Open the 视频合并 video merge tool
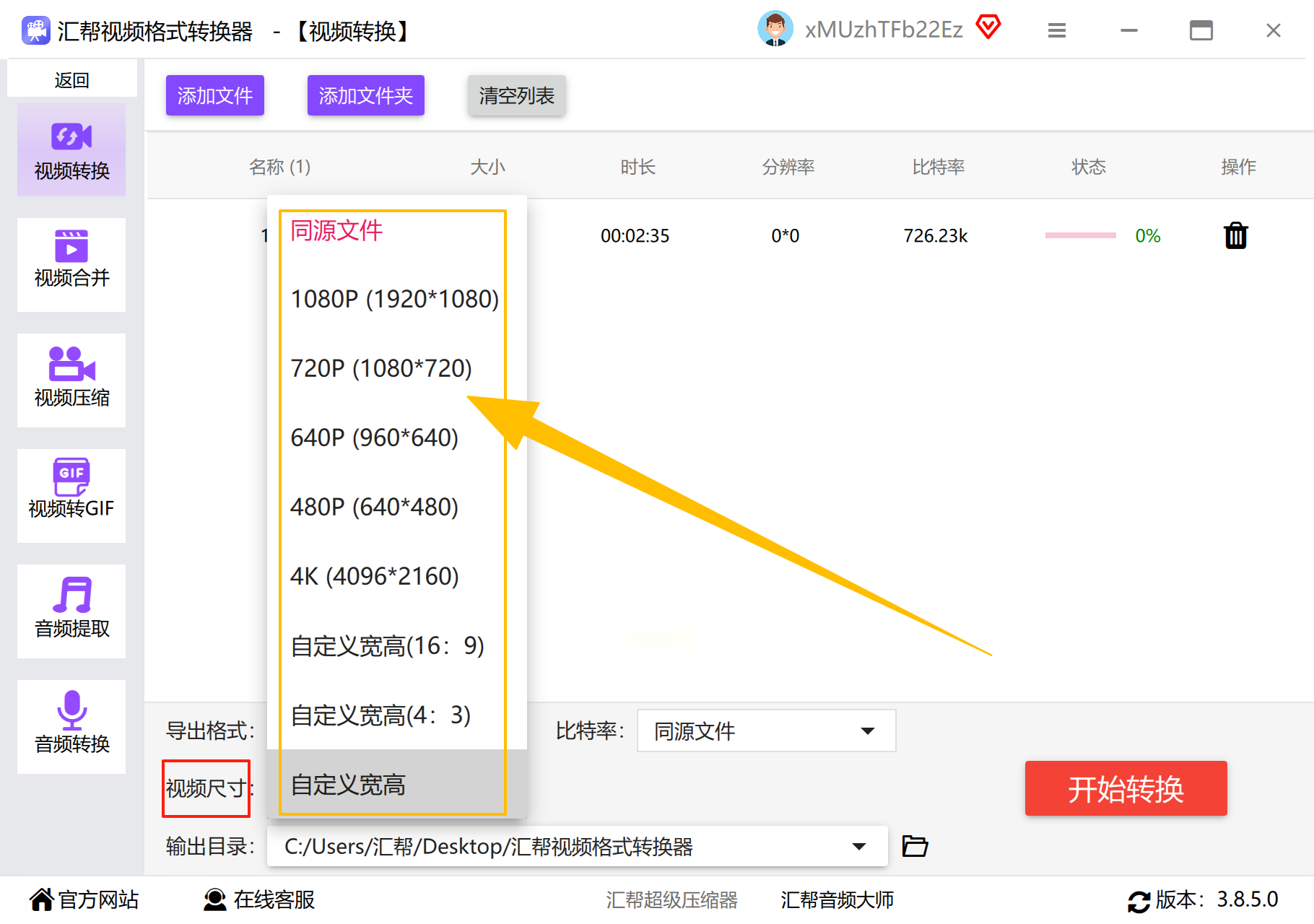 click(71, 264)
